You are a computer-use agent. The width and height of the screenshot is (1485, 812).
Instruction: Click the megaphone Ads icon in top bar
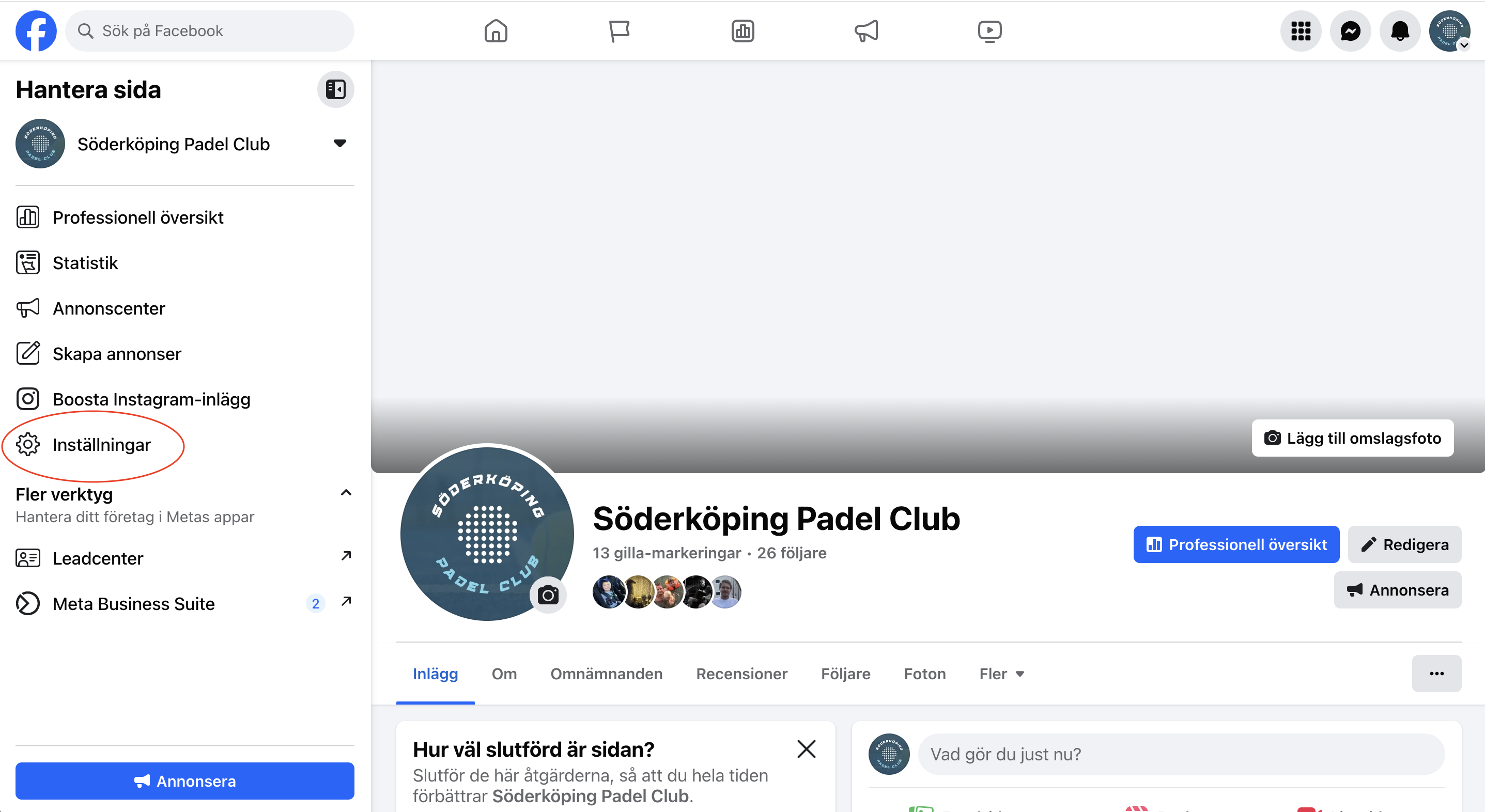click(866, 31)
